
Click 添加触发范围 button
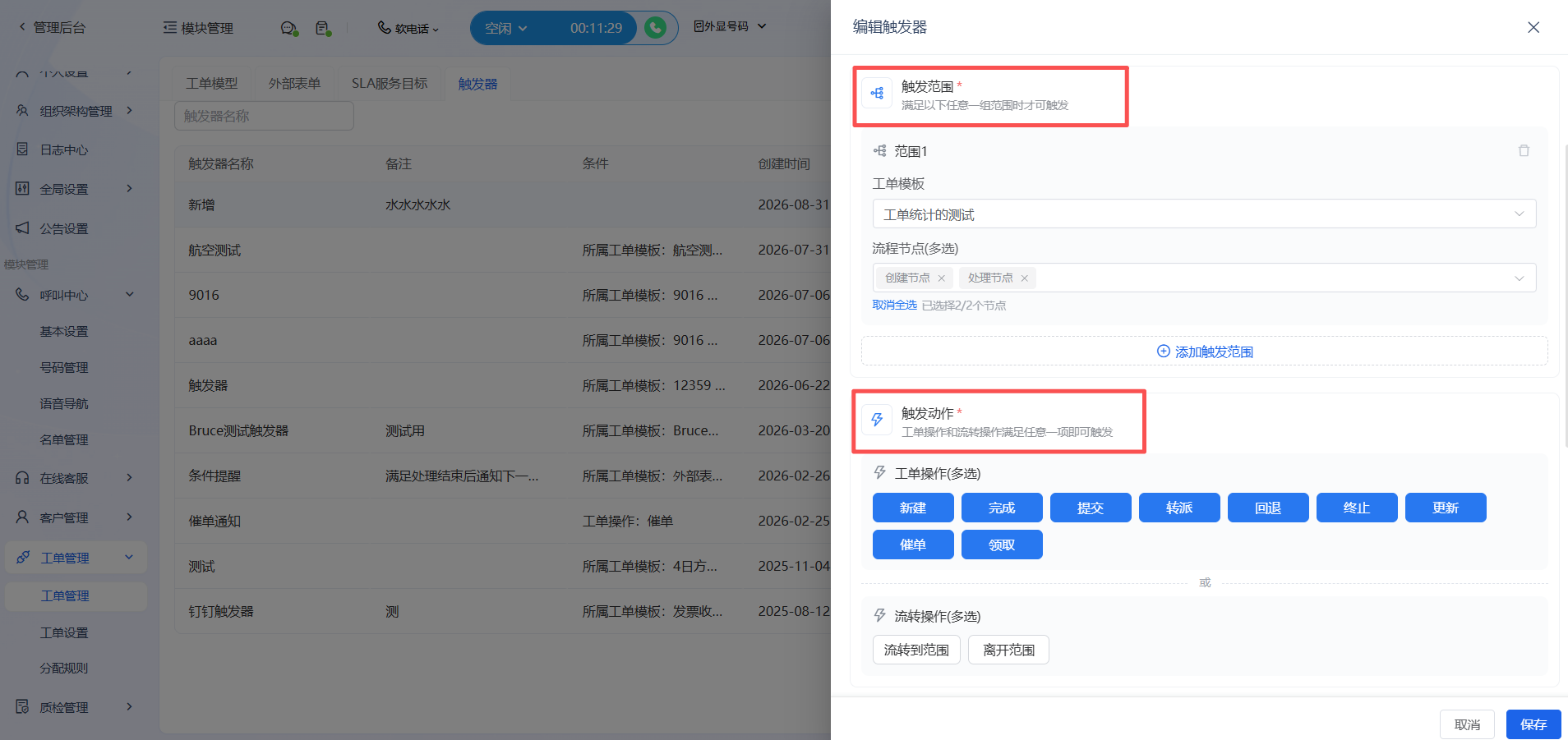point(1204,352)
